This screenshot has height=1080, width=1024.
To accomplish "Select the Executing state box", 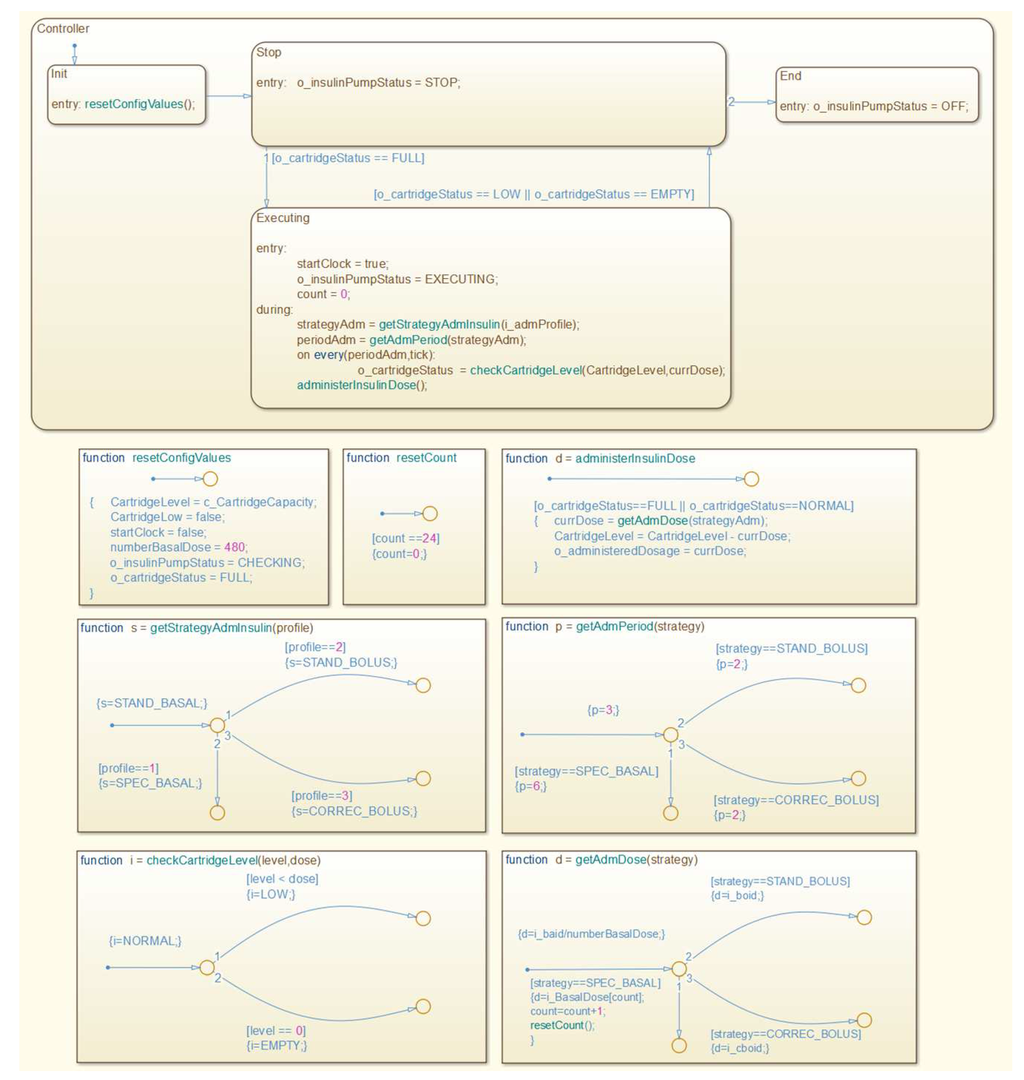I will pos(490,308).
